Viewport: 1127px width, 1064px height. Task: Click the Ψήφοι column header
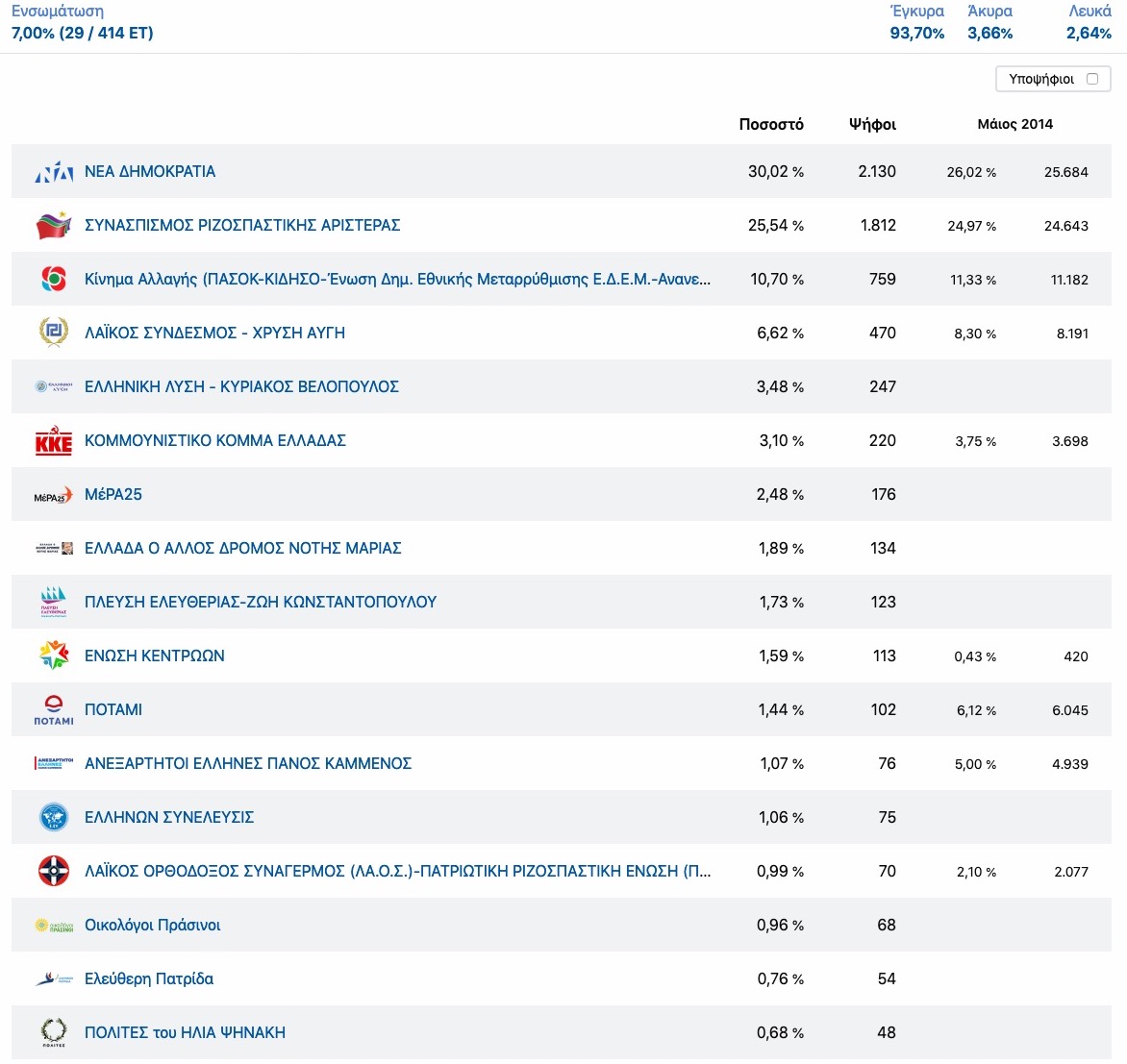click(872, 124)
